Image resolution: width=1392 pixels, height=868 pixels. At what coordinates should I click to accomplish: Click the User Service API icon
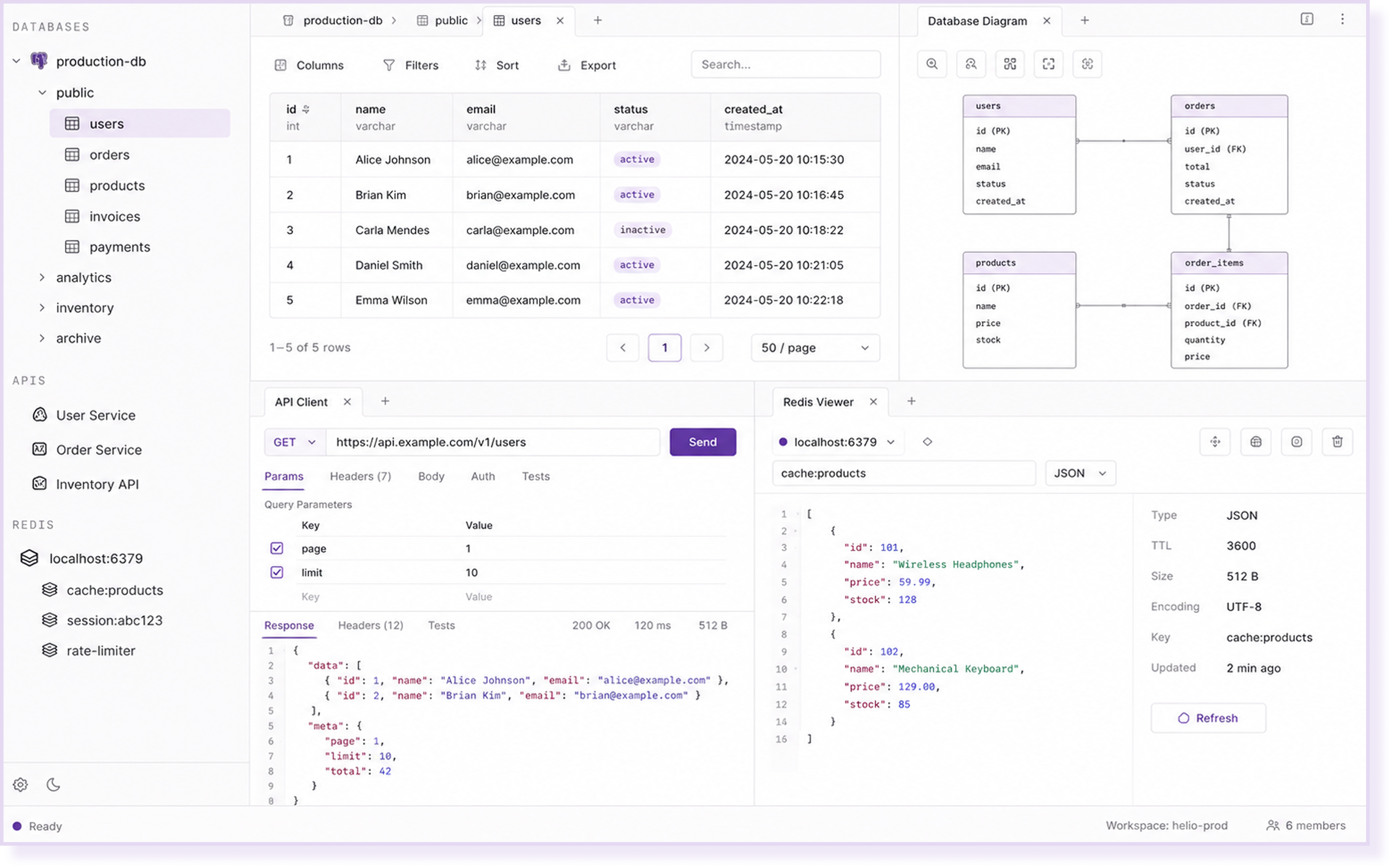tap(40, 415)
